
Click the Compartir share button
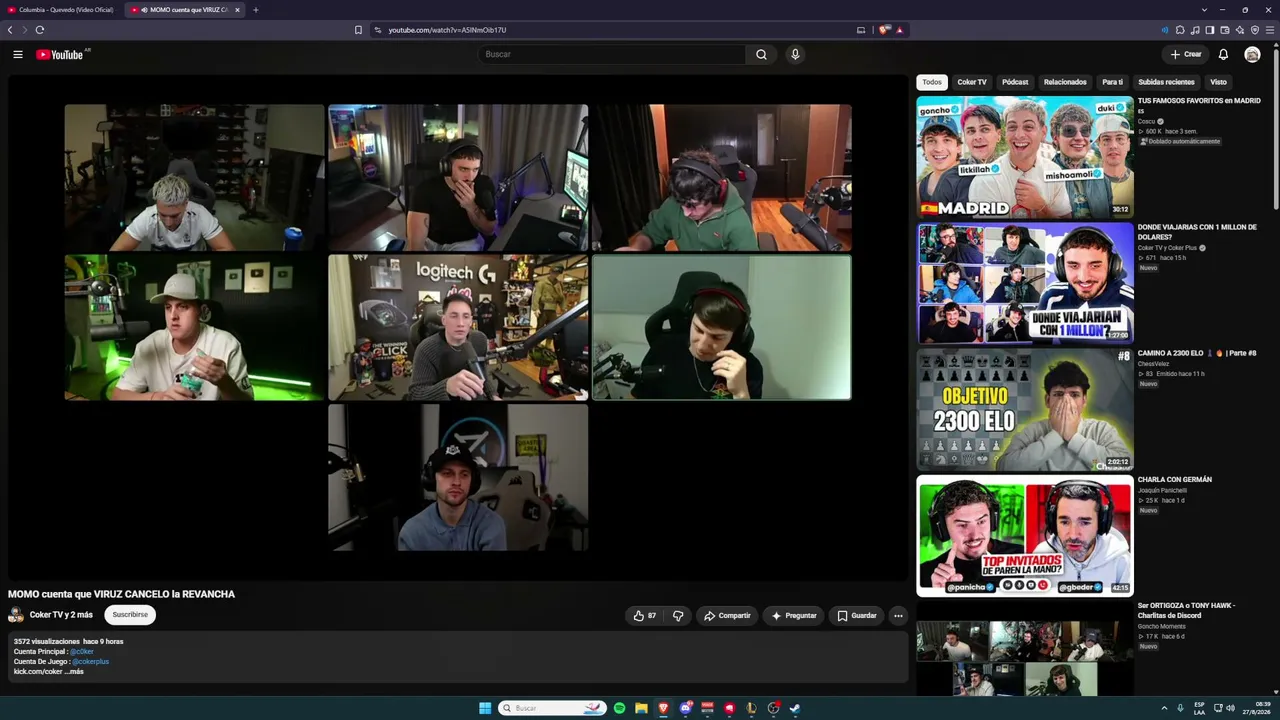tap(727, 616)
